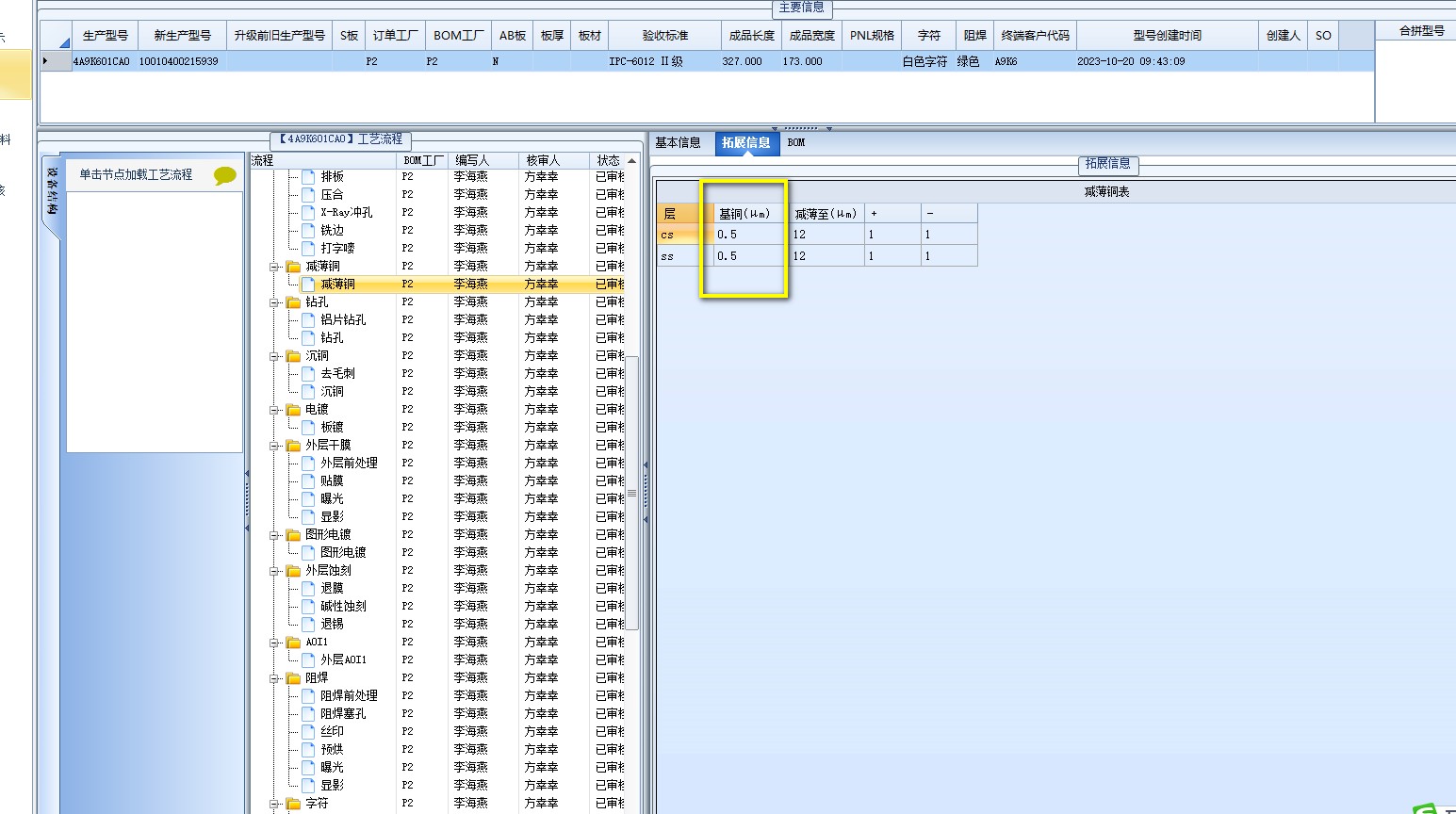The width and height of the screenshot is (1456, 814).
Task: Sort by 型号创建时间 column header
Action: (x=1168, y=36)
